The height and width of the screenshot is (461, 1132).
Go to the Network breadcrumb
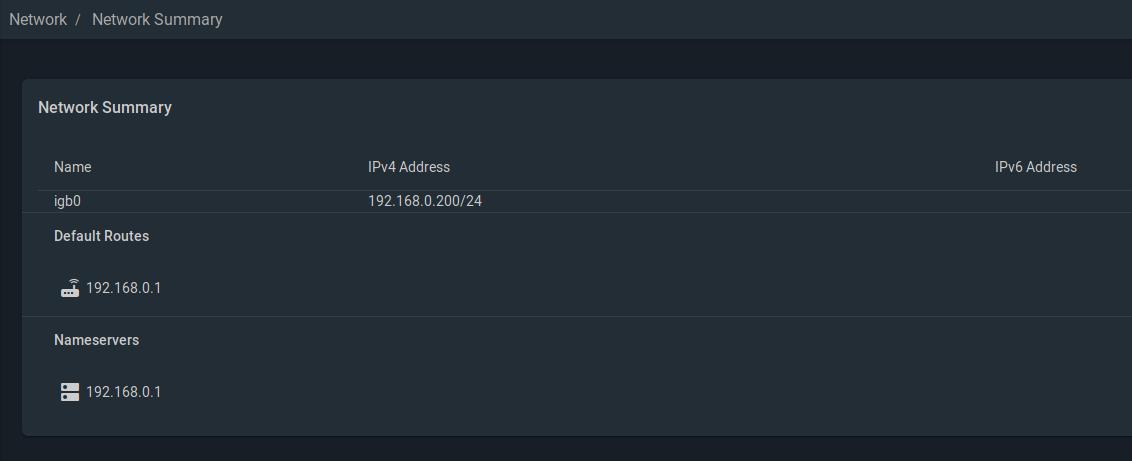click(x=38, y=19)
